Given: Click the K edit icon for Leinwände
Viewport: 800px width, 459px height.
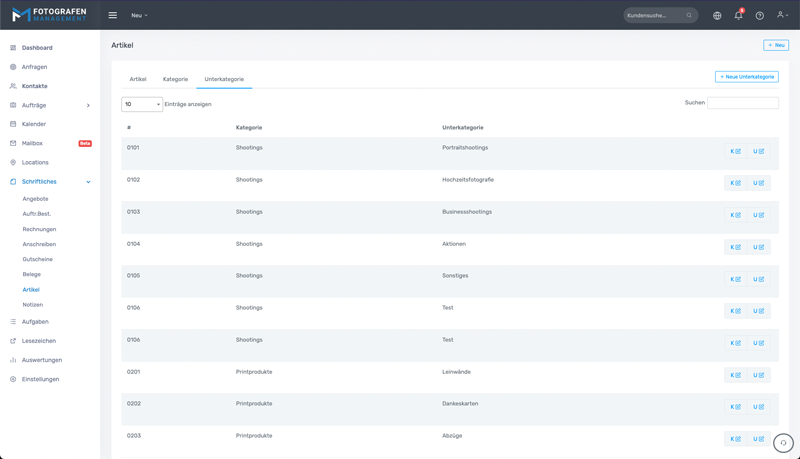Looking at the screenshot, I should pyautogui.click(x=735, y=375).
